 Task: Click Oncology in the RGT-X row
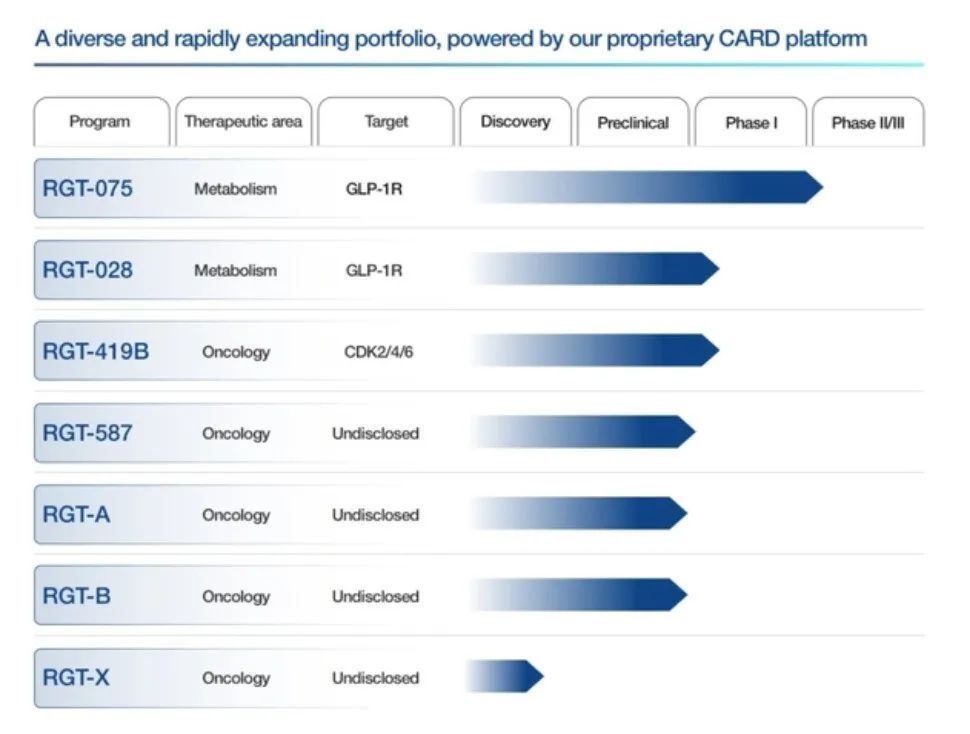pos(236,679)
